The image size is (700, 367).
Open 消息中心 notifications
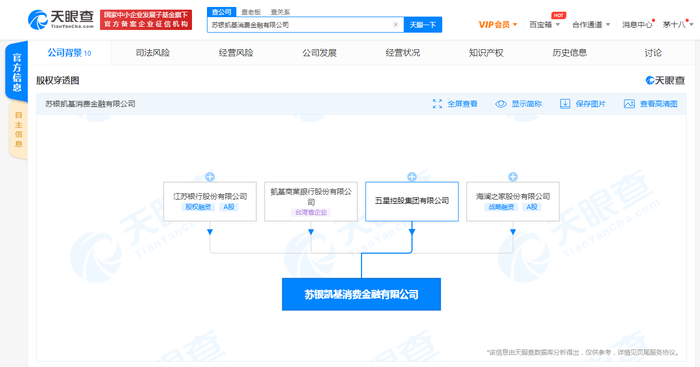(638, 25)
